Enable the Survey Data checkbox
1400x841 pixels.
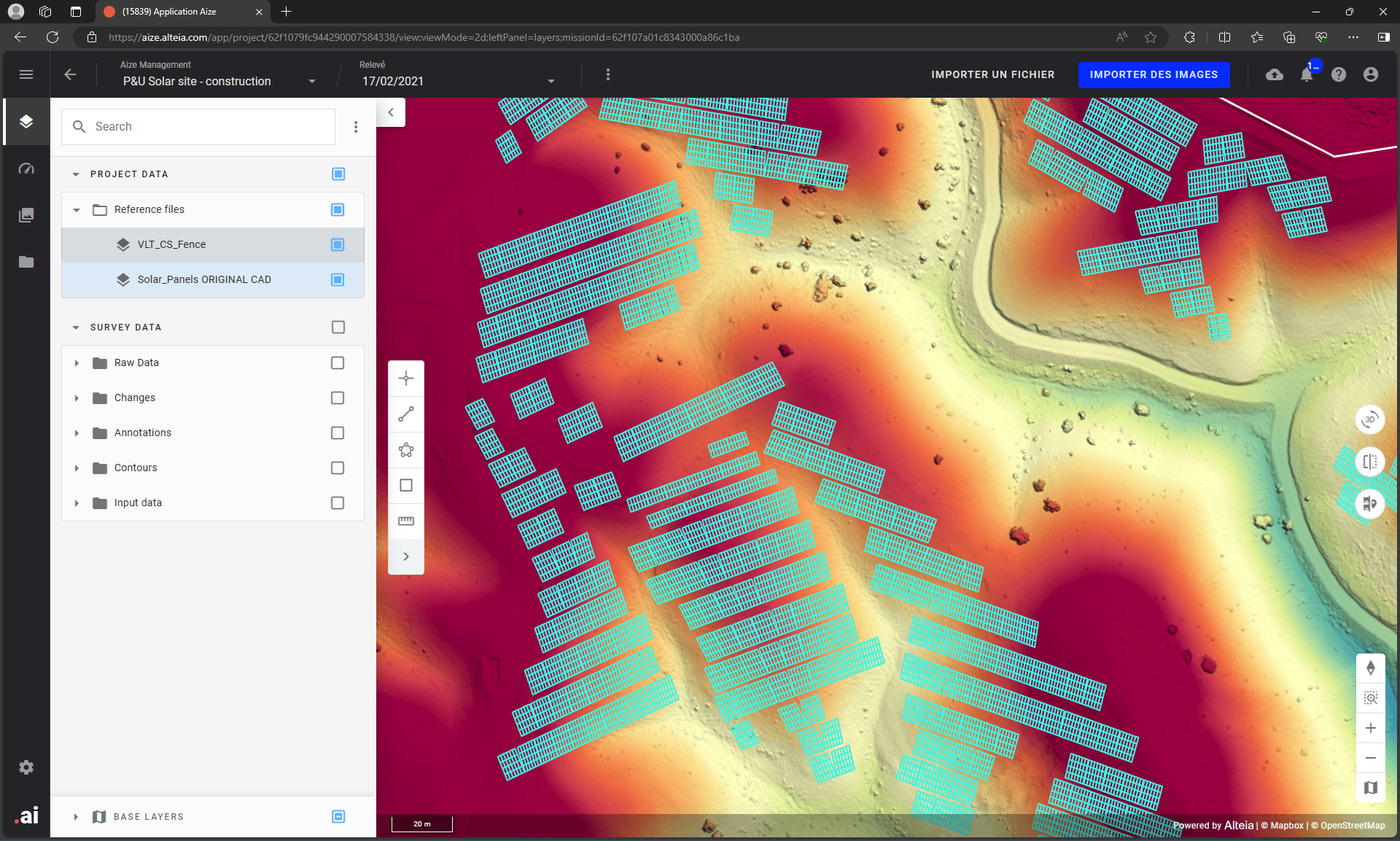[338, 327]
